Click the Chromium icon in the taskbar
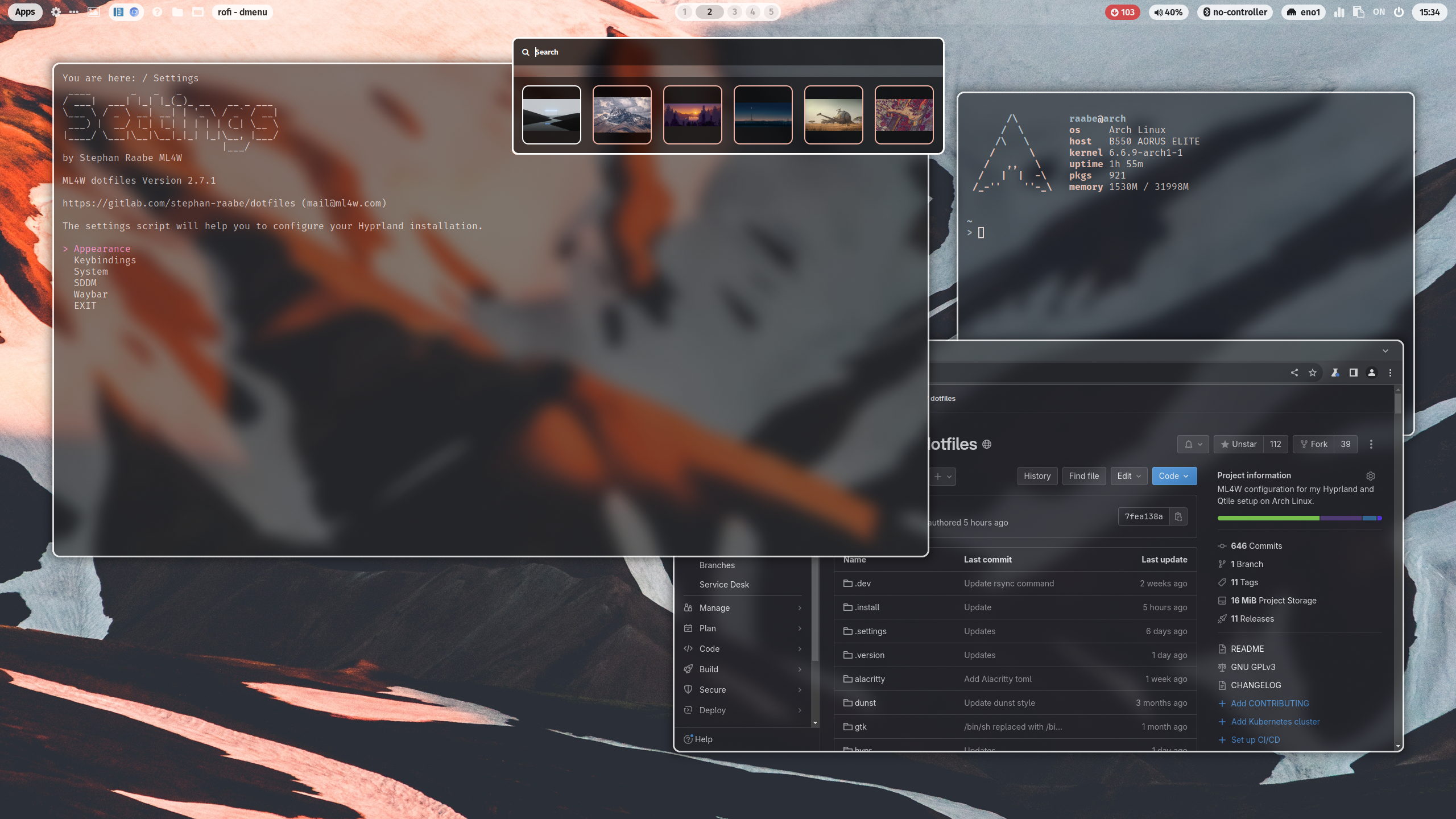Viewport: 1456px width, 819px height. 134,12
